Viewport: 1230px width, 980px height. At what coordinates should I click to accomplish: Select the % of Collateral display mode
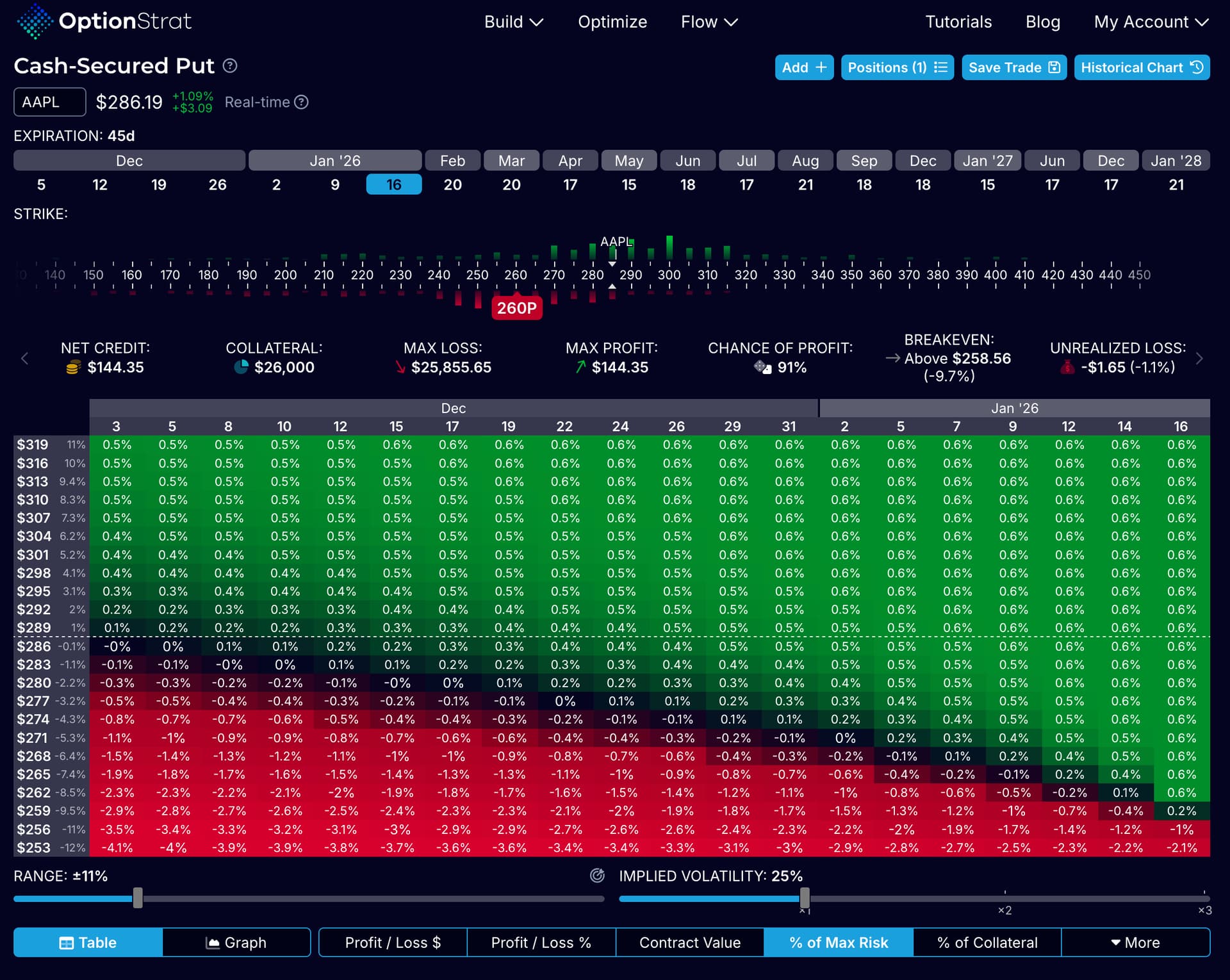coord(987,943)
